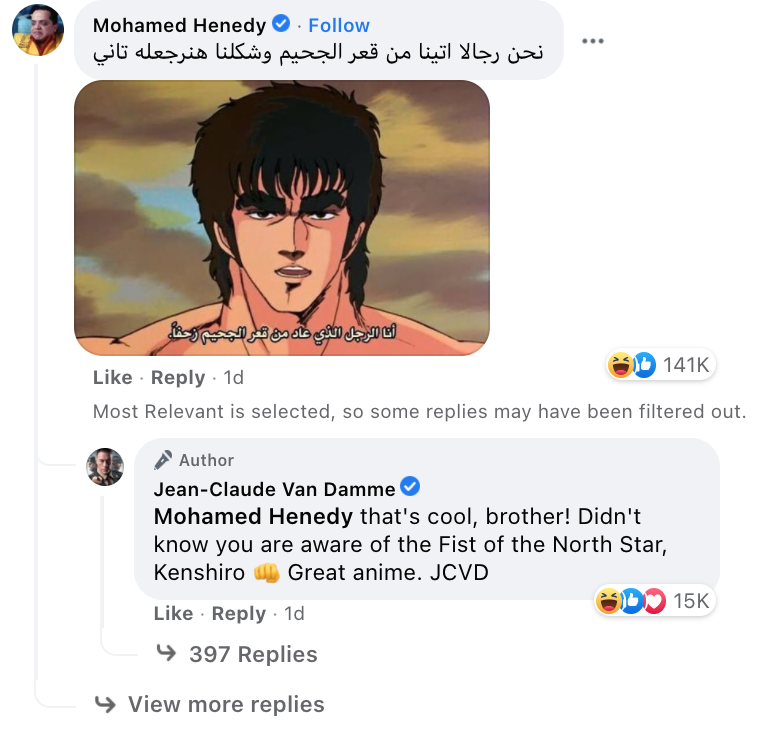
Task: Open Jean-Claude Van Damme's avatar
Action: pyautogui.click(x=105, y=467)
